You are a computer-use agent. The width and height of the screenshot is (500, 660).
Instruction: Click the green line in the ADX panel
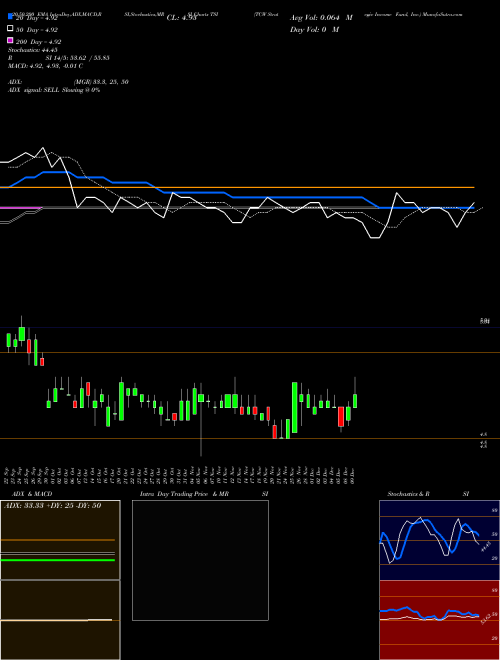(58, 560)
